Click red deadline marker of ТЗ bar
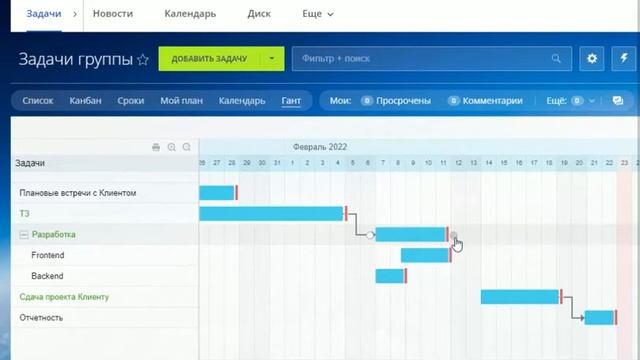Screen dimensions: 640x360 [346, 214]
